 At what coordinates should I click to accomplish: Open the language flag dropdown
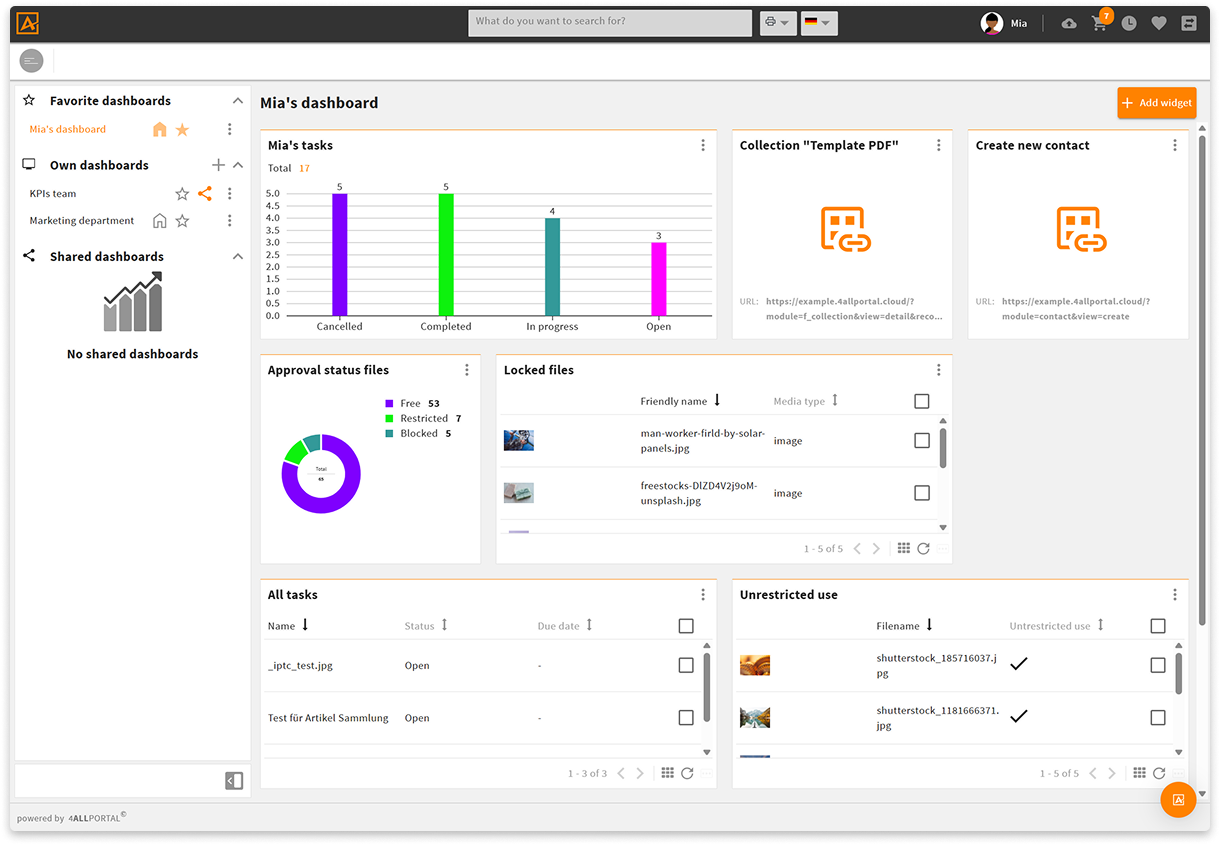[x=819, y=23]
